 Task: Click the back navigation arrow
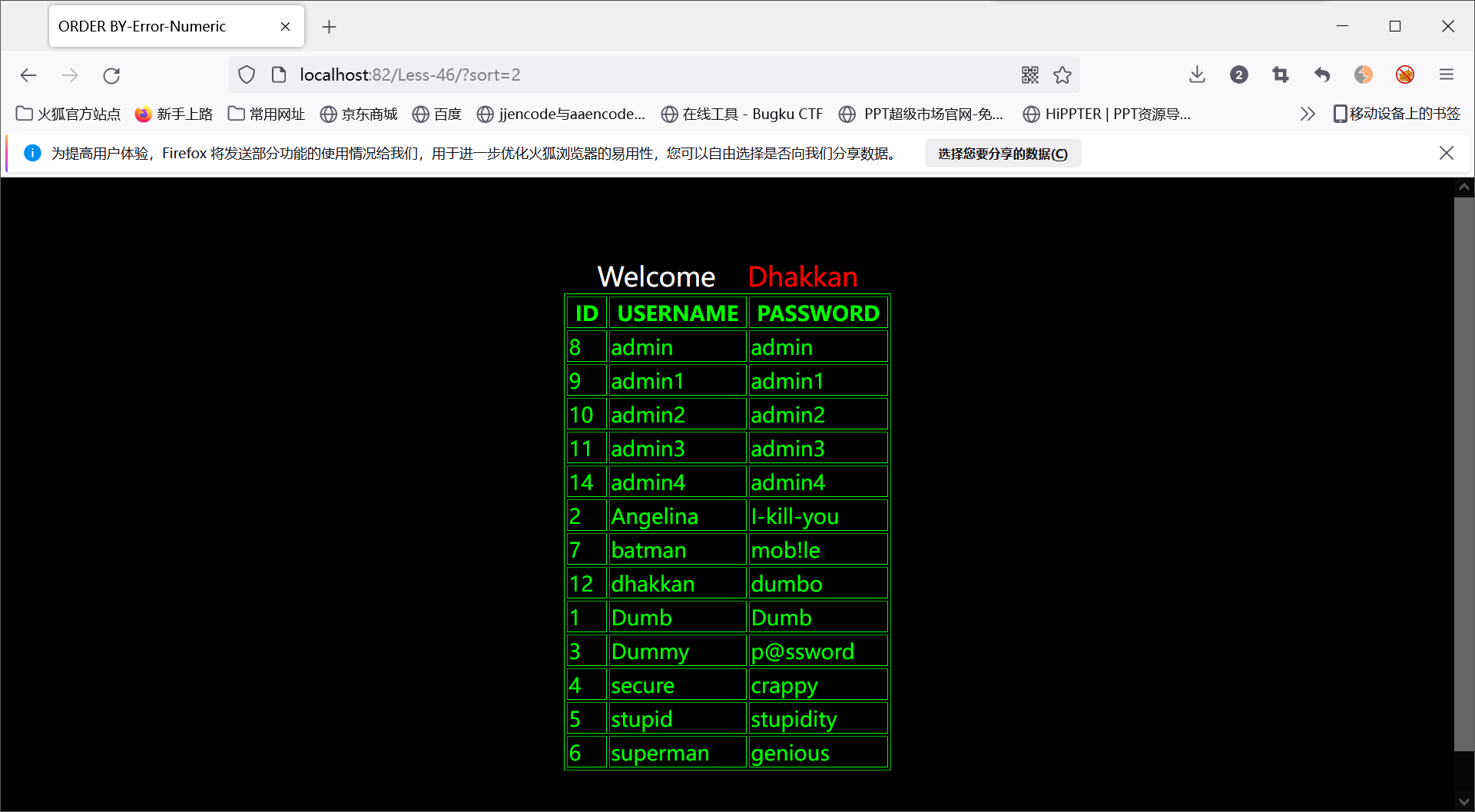pyautogui.click(x=28, y=75)
